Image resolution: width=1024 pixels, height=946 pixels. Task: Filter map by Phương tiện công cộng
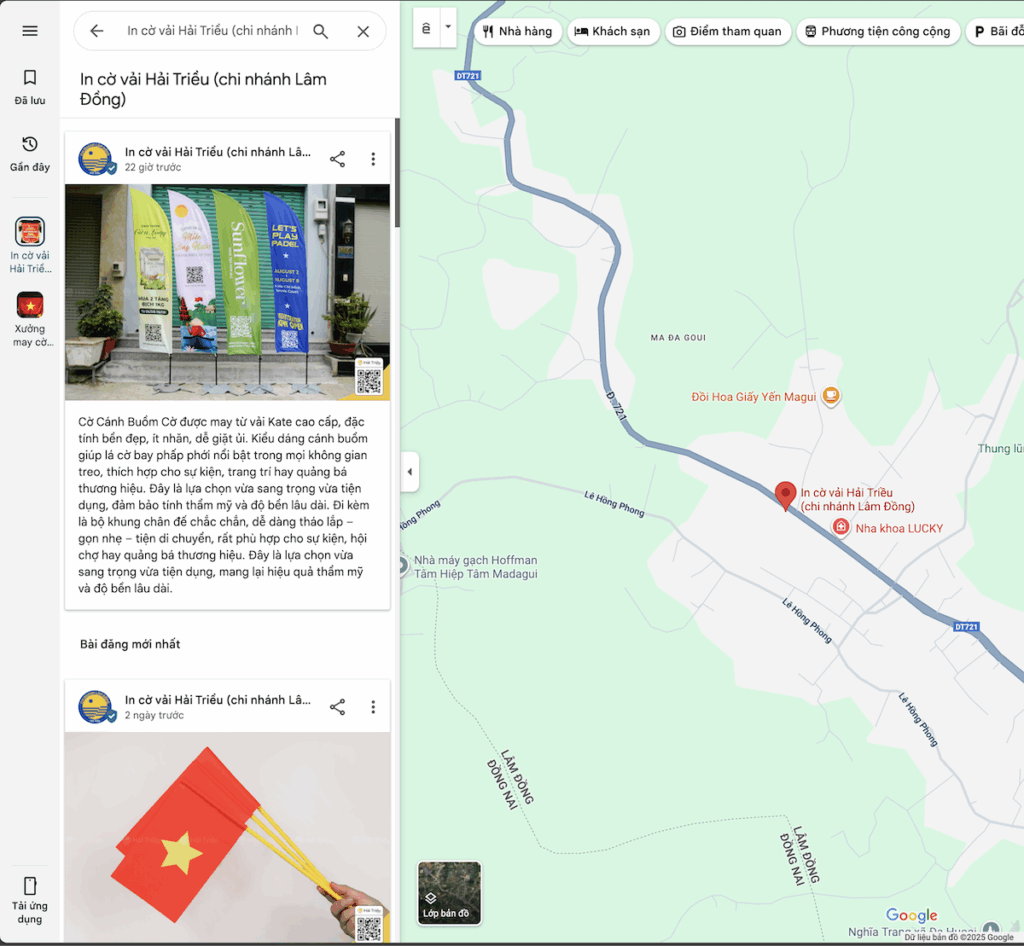click(x=878, y=31)
